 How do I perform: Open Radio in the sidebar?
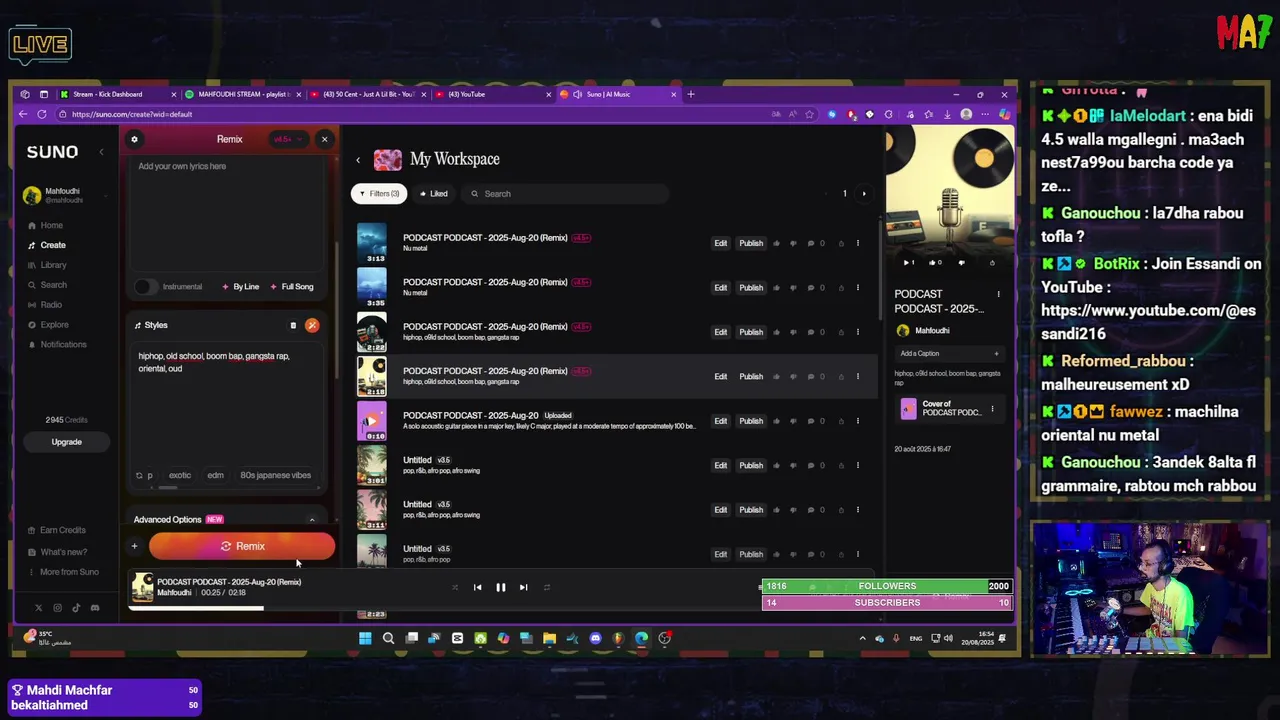click(x=45, y=305)
